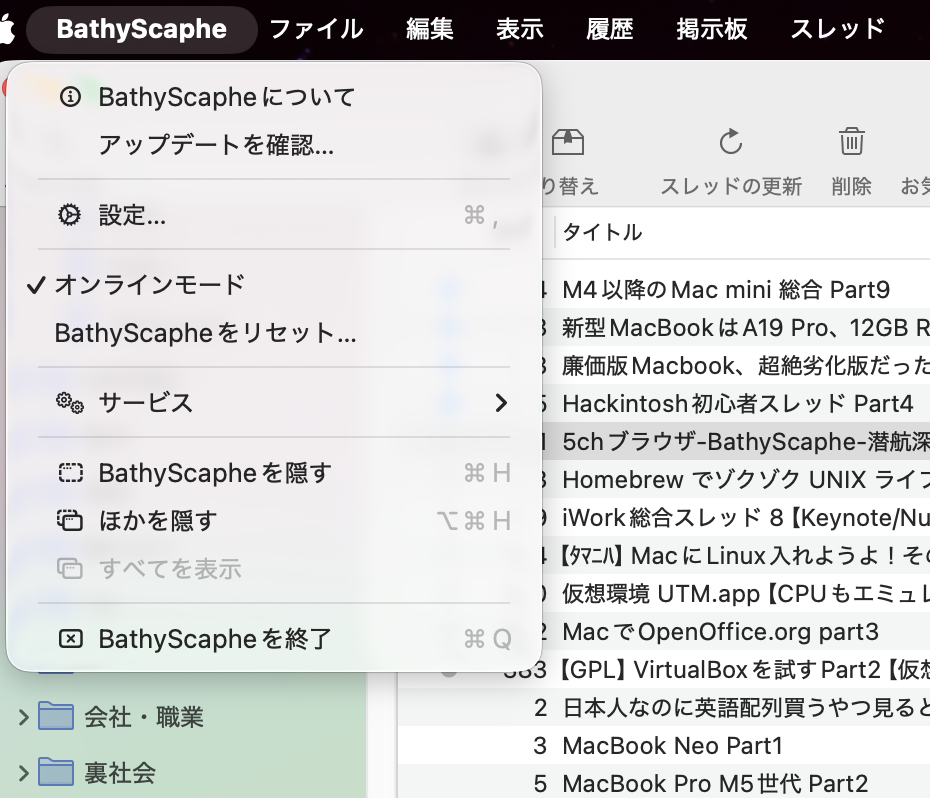Select thread MacBook Neo Part1
The width and height of the screenshot is (930, 798).
click(672, 746)
